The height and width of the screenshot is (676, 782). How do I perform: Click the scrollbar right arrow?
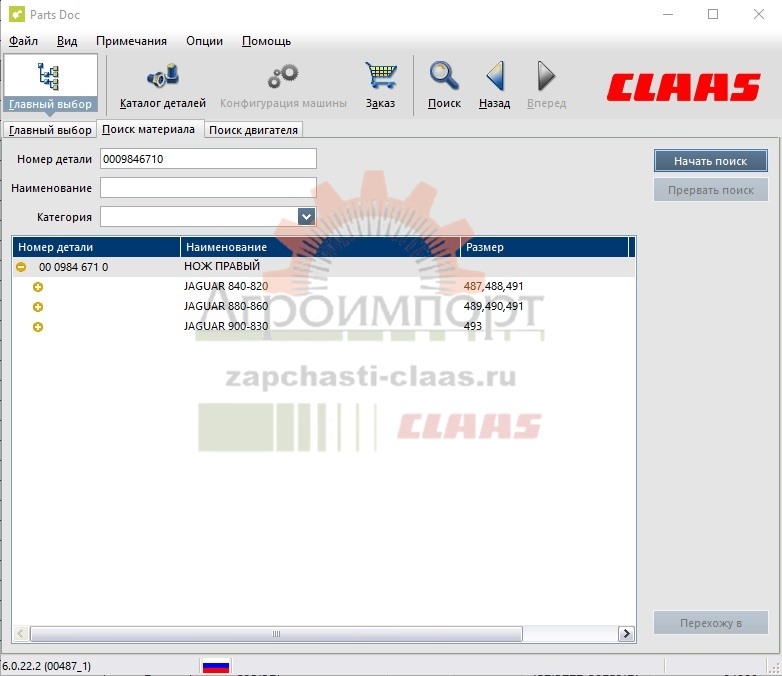coord(626,634)
